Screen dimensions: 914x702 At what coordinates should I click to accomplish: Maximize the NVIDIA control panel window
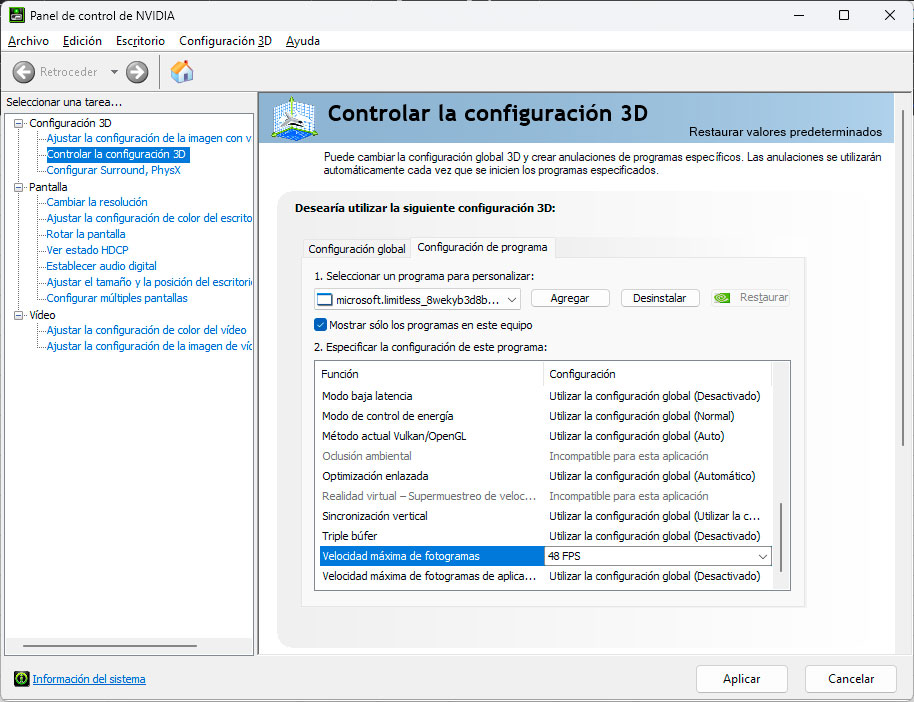[x=843, y=15]
